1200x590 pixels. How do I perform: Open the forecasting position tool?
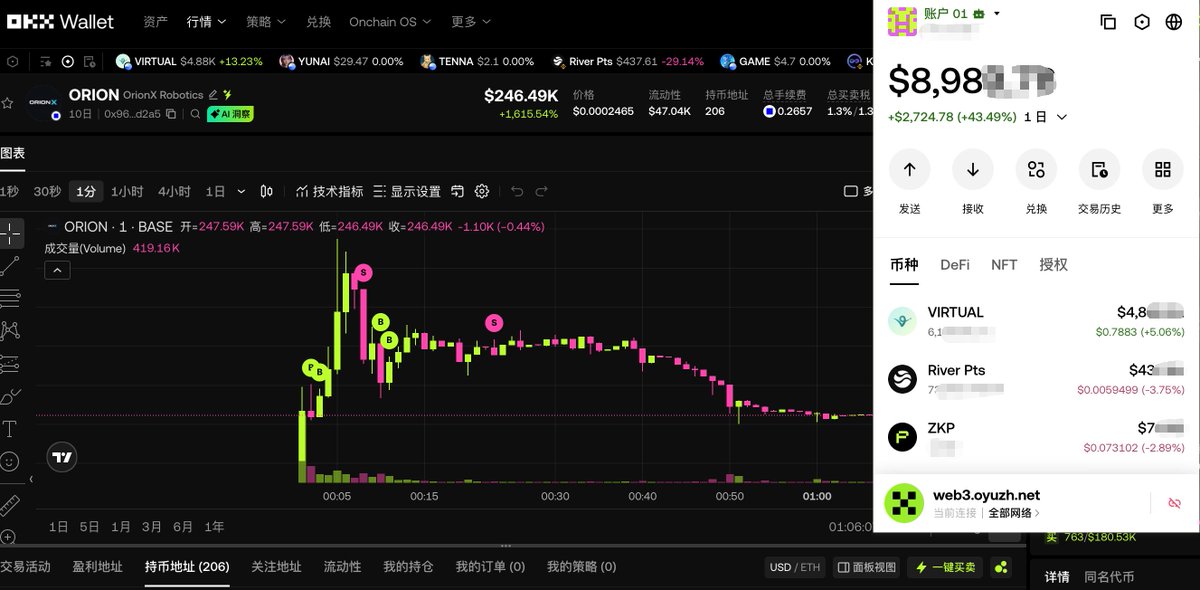coord(11,363)
